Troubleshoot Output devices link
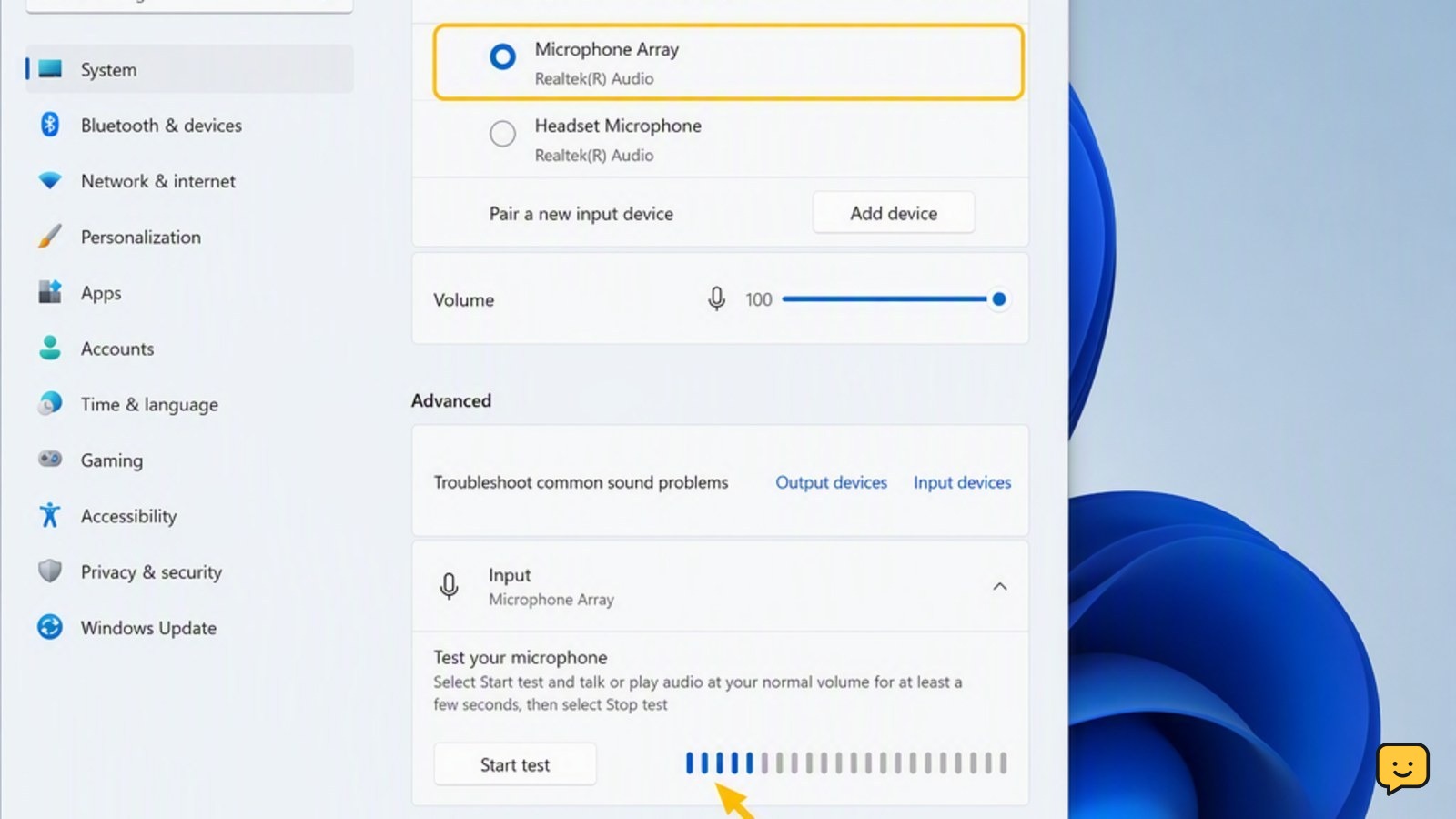The width and height of the screenshot is (1456, 819). point(831,482)
